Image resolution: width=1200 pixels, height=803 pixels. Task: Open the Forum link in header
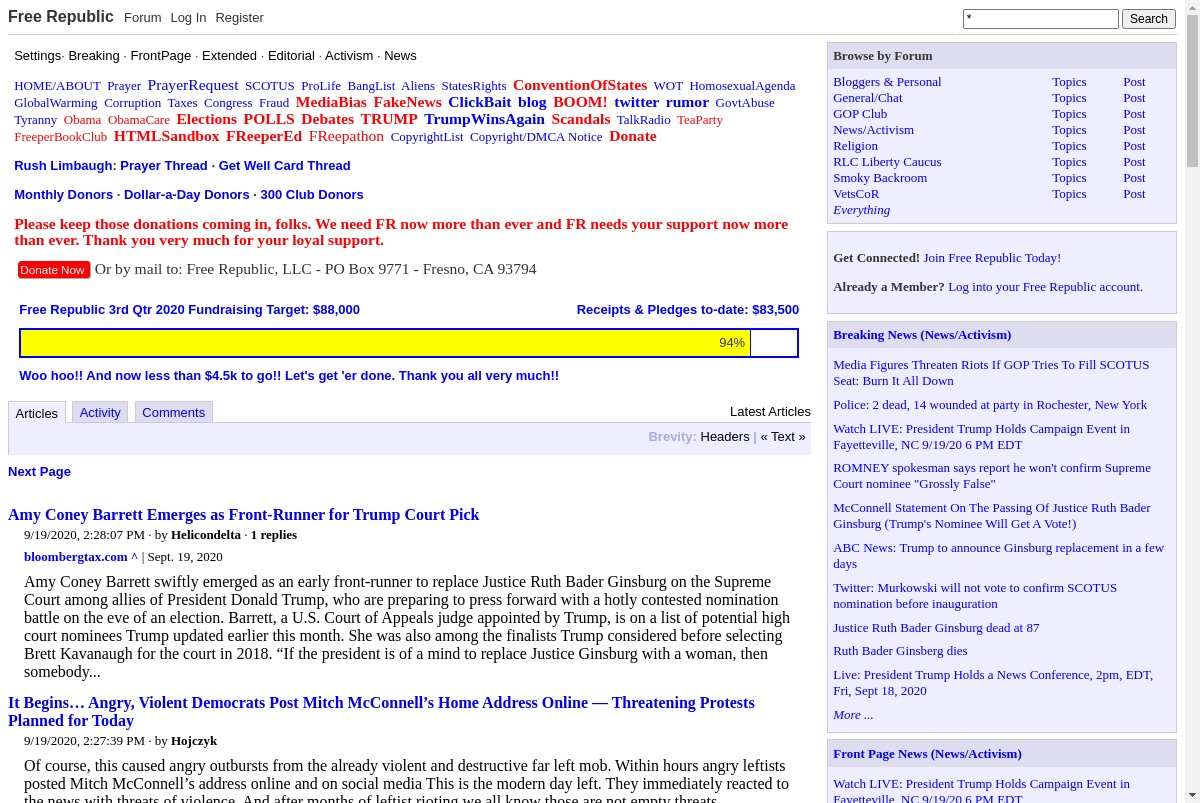142,18
